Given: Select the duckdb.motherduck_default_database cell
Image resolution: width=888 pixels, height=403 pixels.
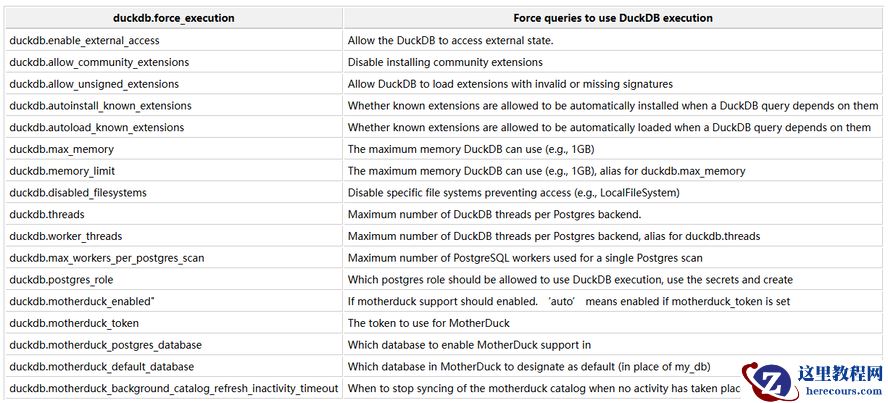Looking at the screenshot, I should tap(101, 366).
